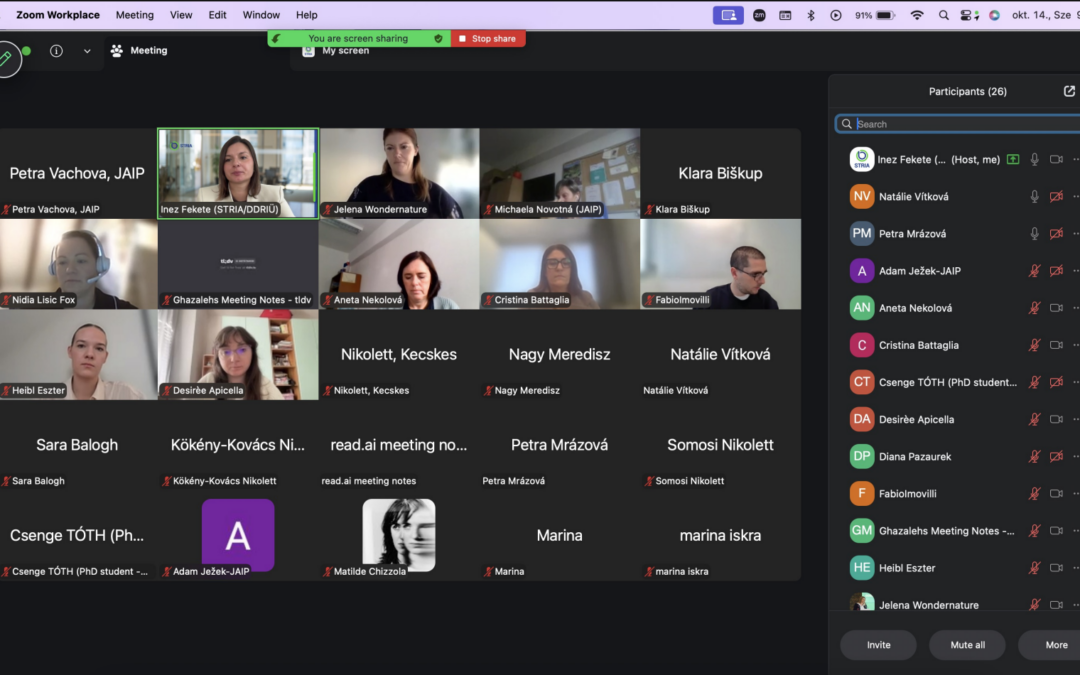Open the meeting info icon

(56, 50)
